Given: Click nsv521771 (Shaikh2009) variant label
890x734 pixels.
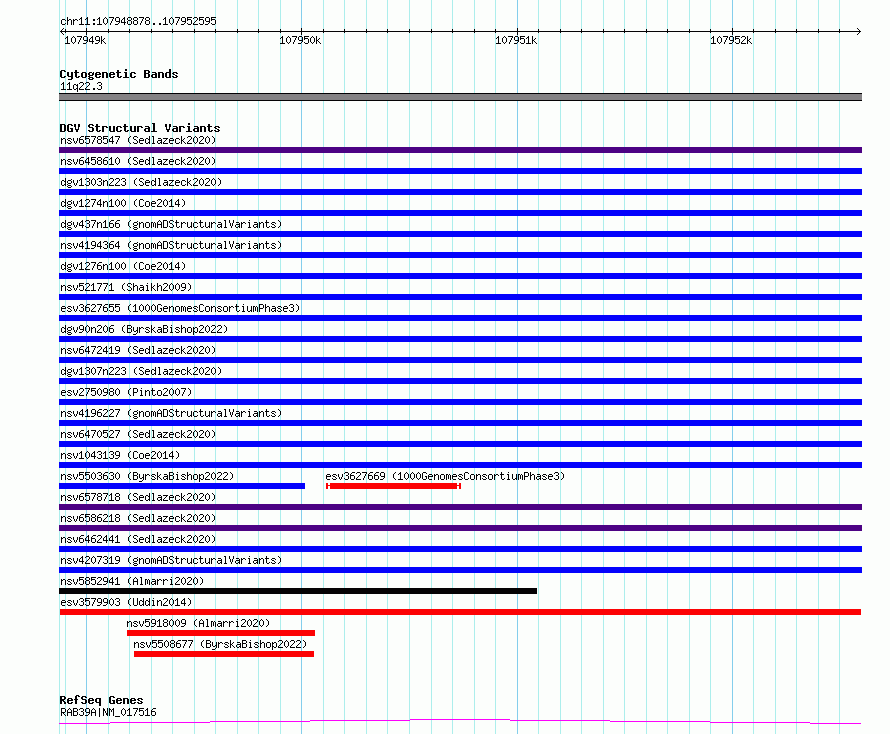Looking at the screenshot, I should click(126, 287).
